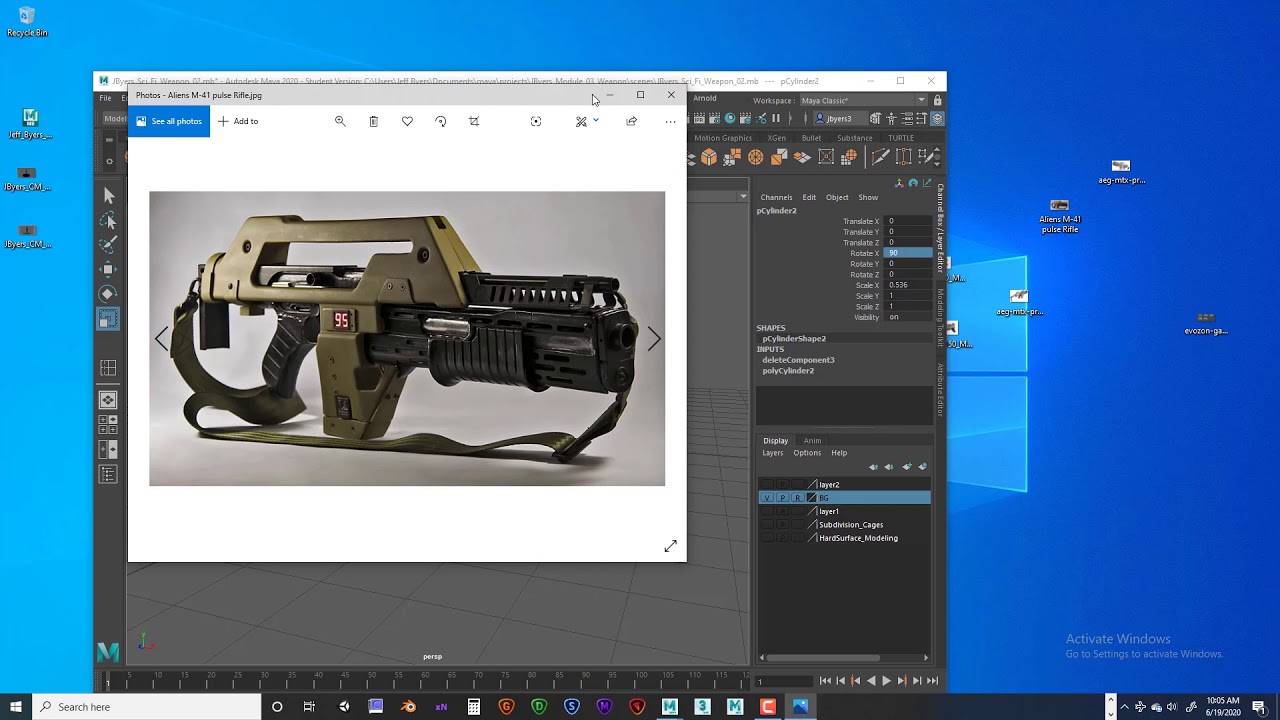1280x720 pixels.
Task: Select the HardSurface_Modeling layer
Action: pyautogui.click(x=858, y=538)
